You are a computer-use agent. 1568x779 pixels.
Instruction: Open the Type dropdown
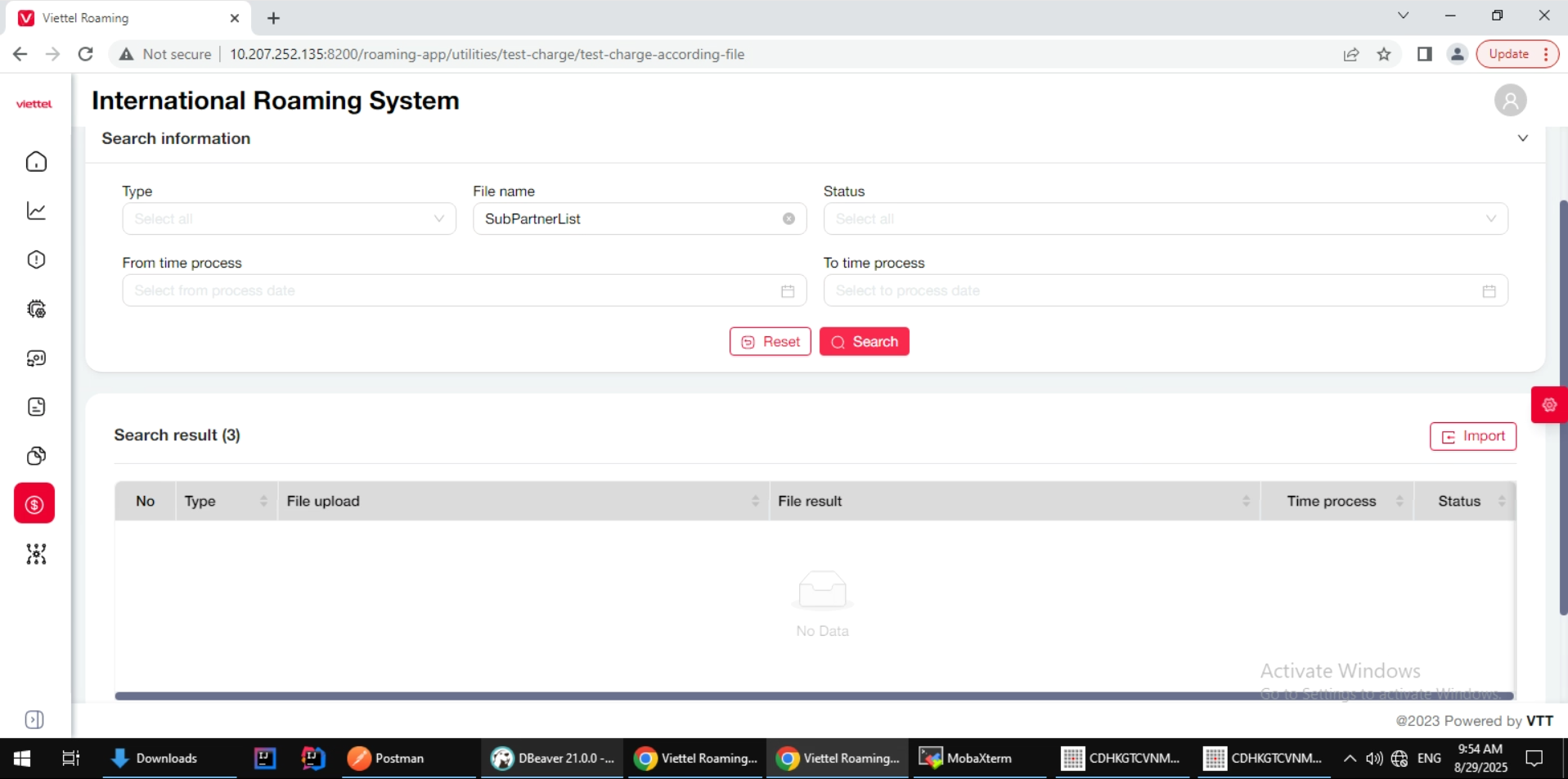[x=289, y=219]
